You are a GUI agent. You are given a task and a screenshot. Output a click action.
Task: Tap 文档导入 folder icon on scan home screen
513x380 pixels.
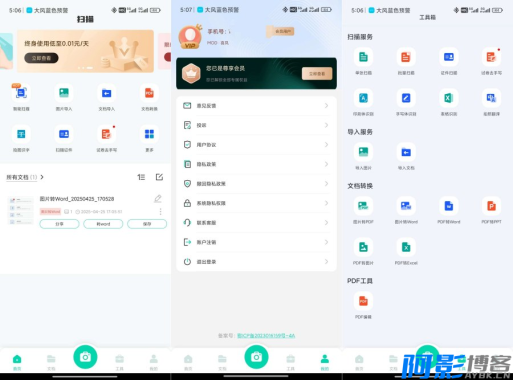tap(106, 93)
